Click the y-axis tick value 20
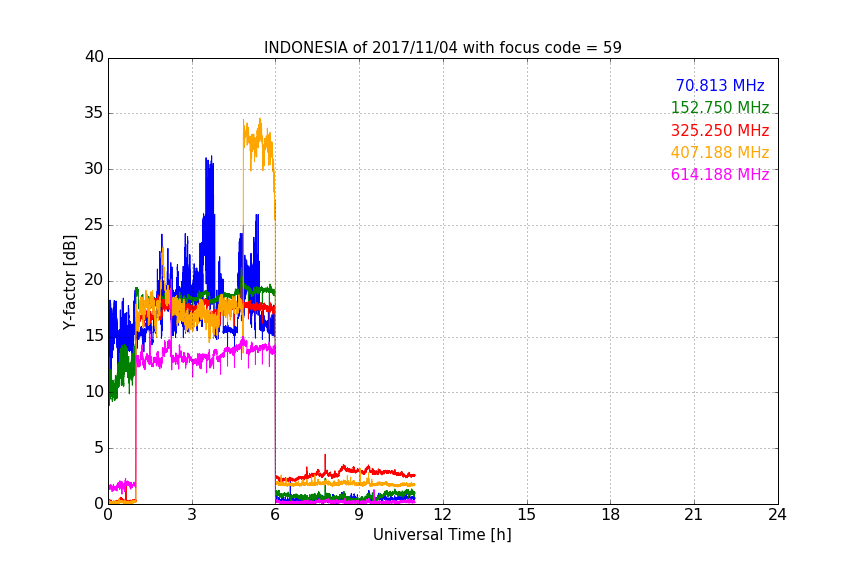 point(94,281)
